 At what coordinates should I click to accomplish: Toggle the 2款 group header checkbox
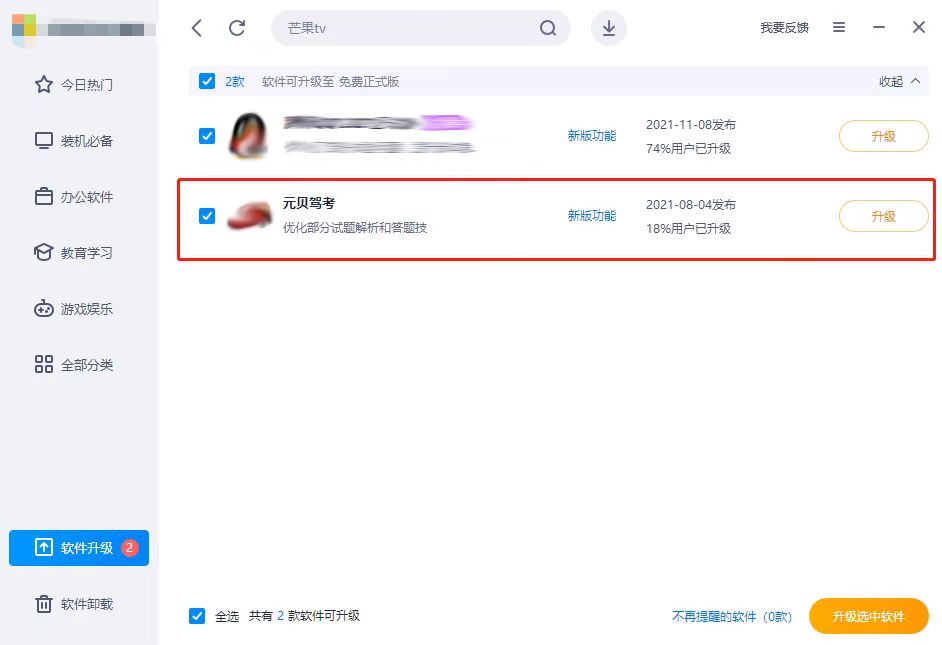(207, 81)
